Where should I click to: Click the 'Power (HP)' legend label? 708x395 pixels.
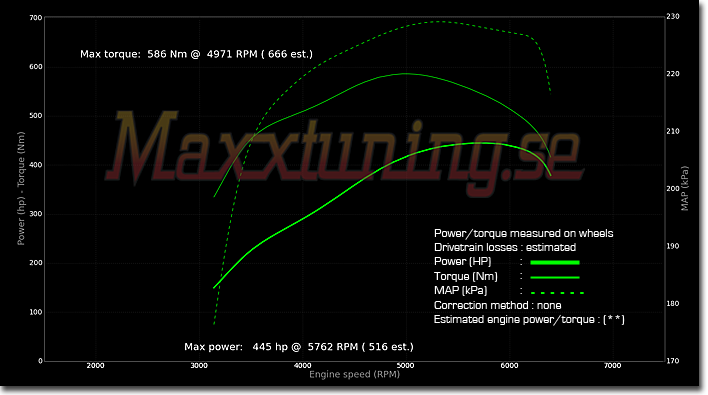(462, 261)
